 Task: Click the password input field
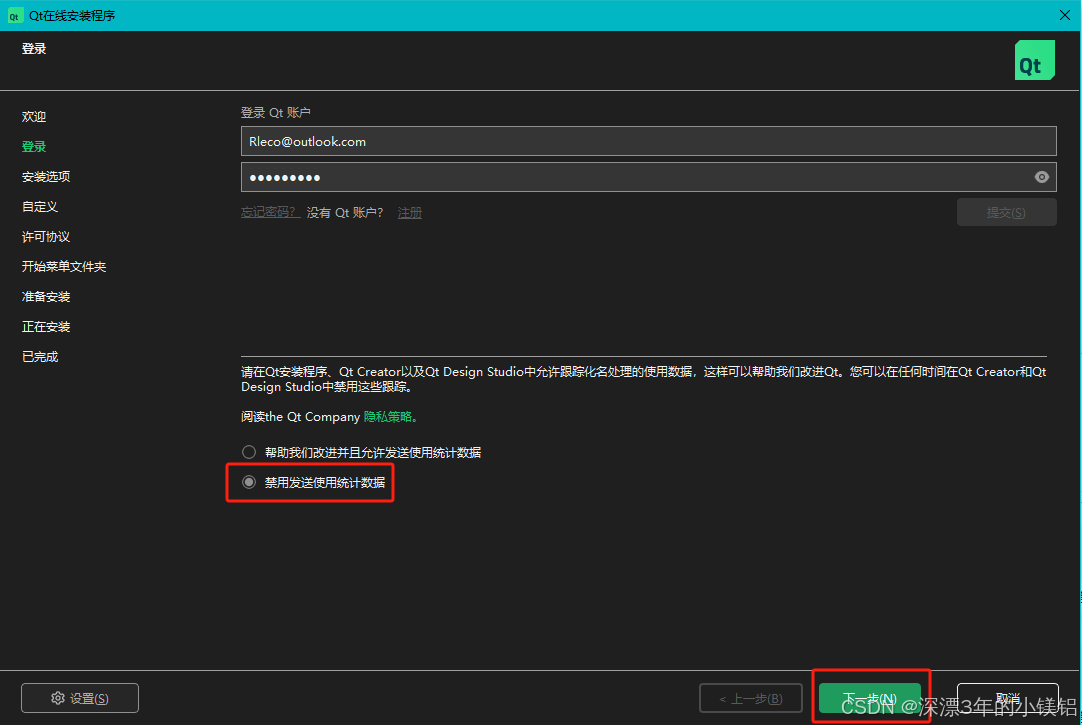click(648, 177)
